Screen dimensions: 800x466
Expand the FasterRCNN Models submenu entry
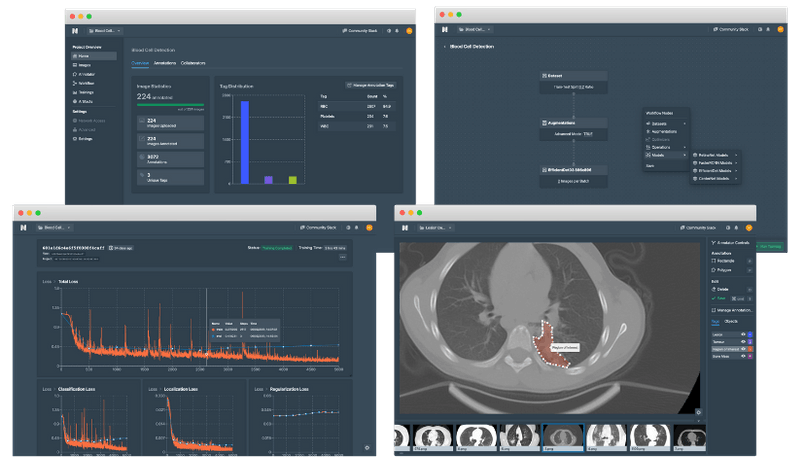715,163
